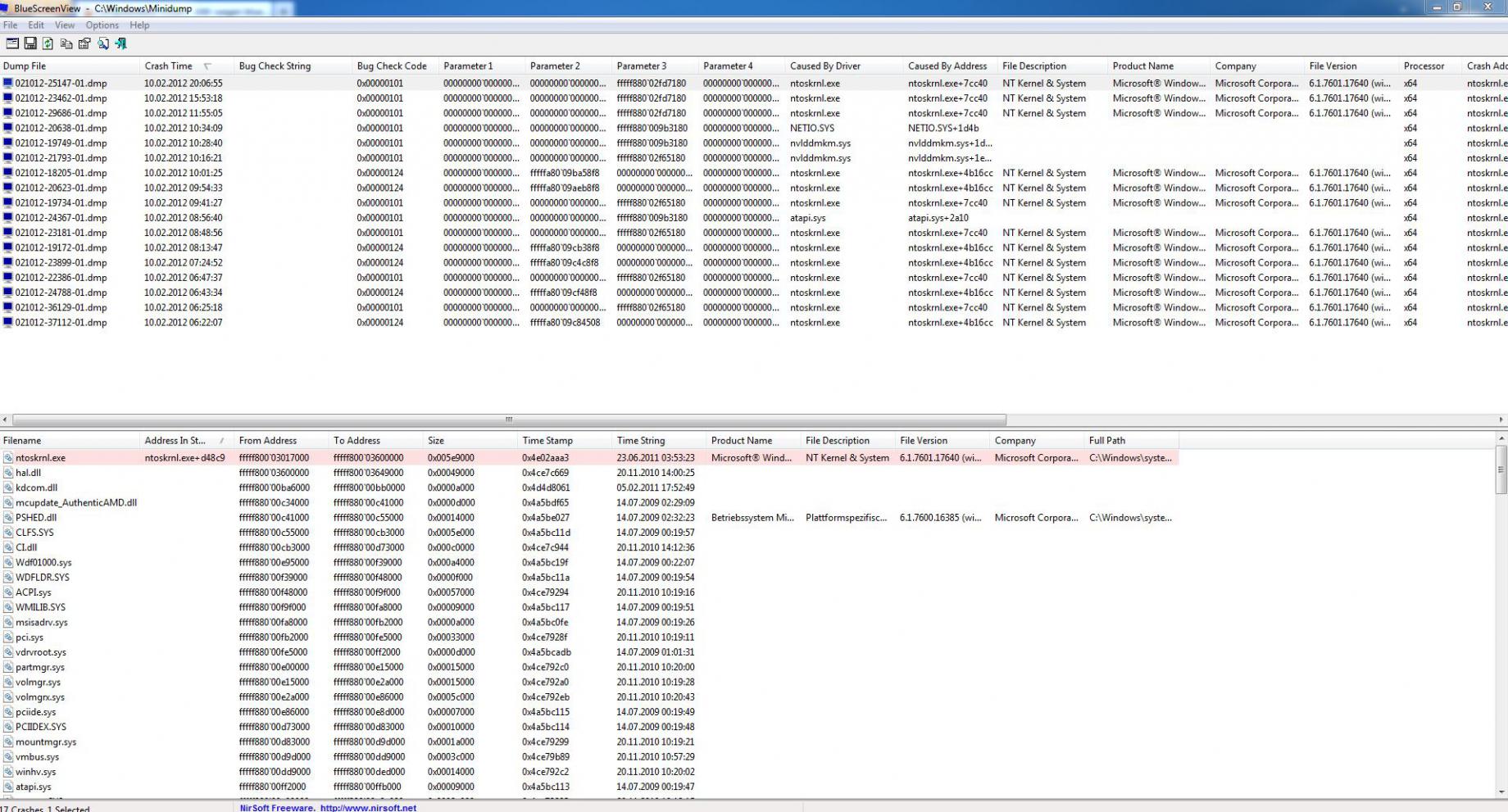Click the dump icon for 021012-20638-01.dmp
Image resolution: width=1508 pixels, height=812 pixels.
click(8, 128)
